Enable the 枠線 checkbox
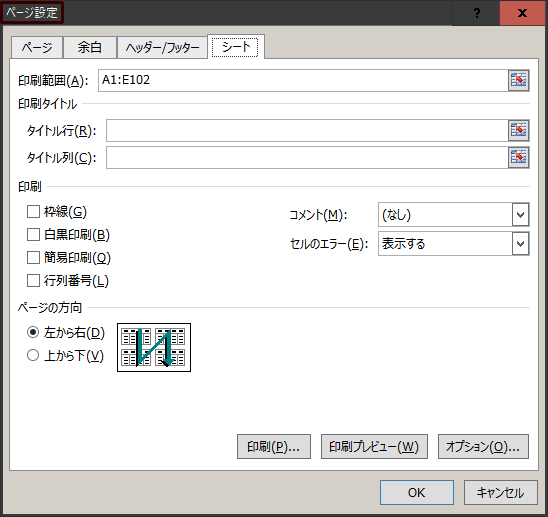Viewport: 548px width, 517px height. 33,211
